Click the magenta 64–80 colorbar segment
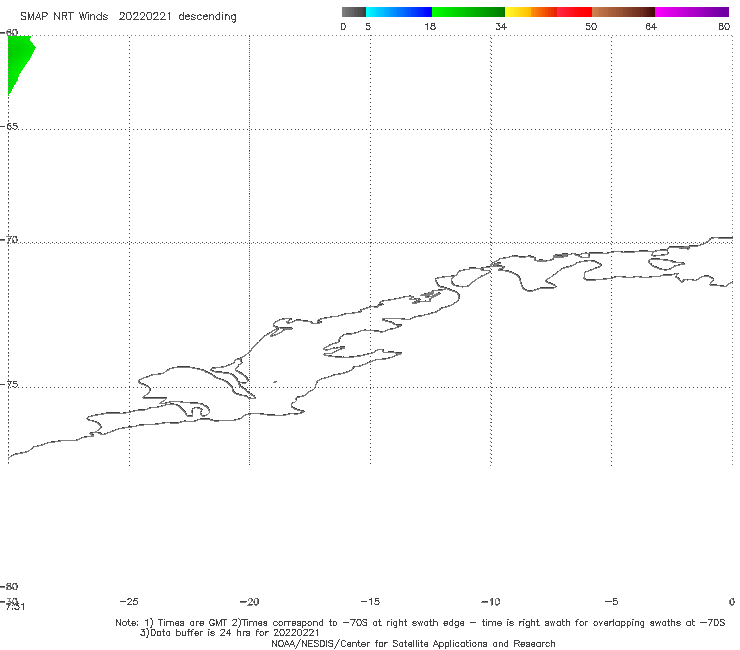Viewport: 740px width, 650px height. coord(692,12)
